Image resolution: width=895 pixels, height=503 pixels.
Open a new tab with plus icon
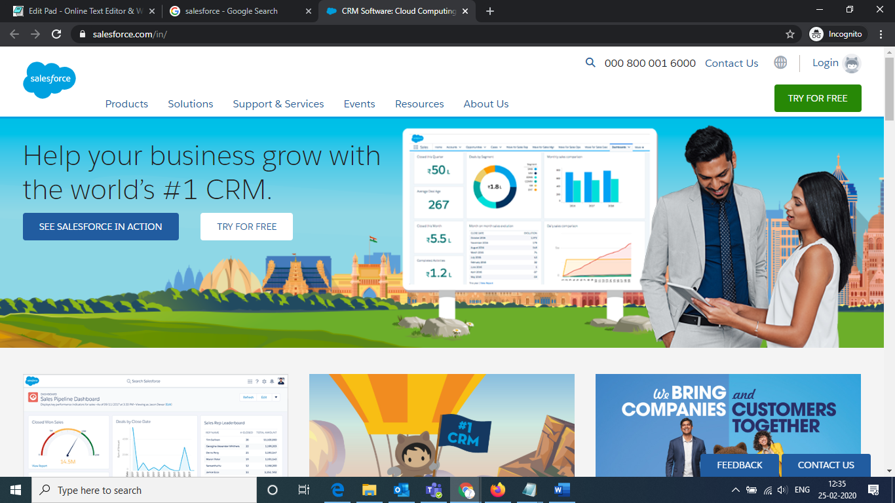coord(490,11)
